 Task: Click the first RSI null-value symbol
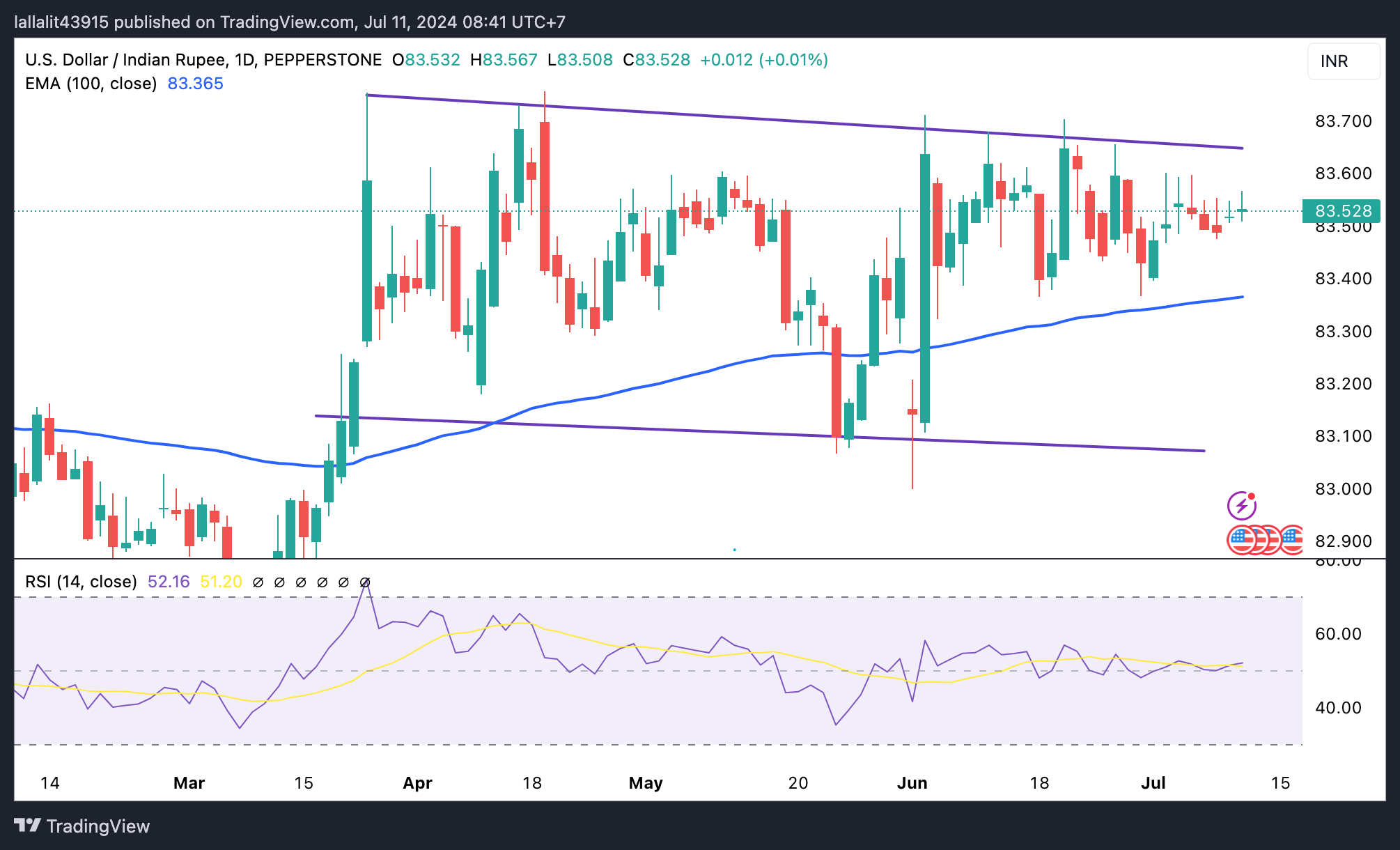pos(258,582)
